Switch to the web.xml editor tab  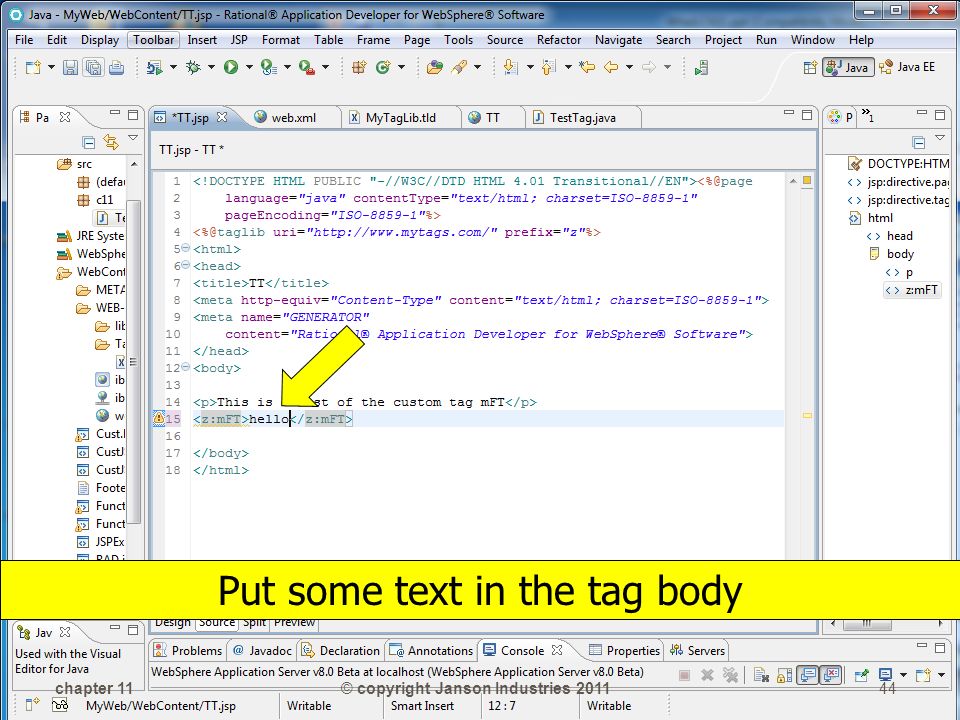[293, 118]
